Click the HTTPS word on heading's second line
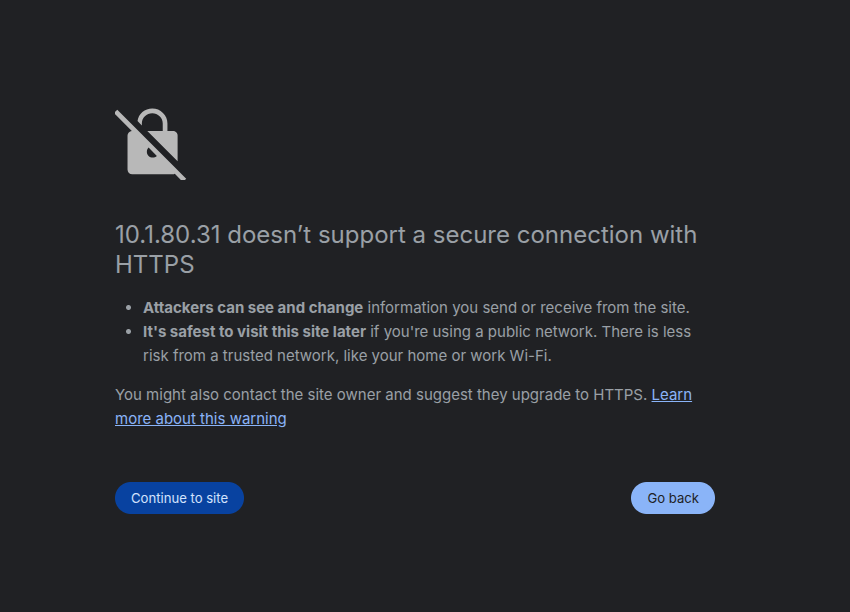850x612 pixels. coord(154,265)
